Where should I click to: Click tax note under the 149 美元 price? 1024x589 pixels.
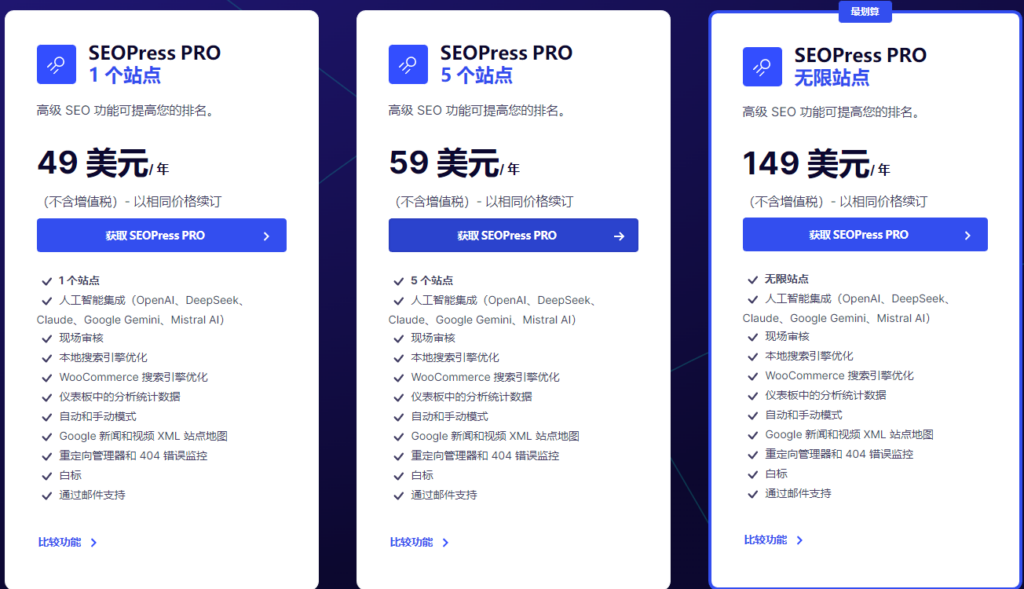(839, 202)
